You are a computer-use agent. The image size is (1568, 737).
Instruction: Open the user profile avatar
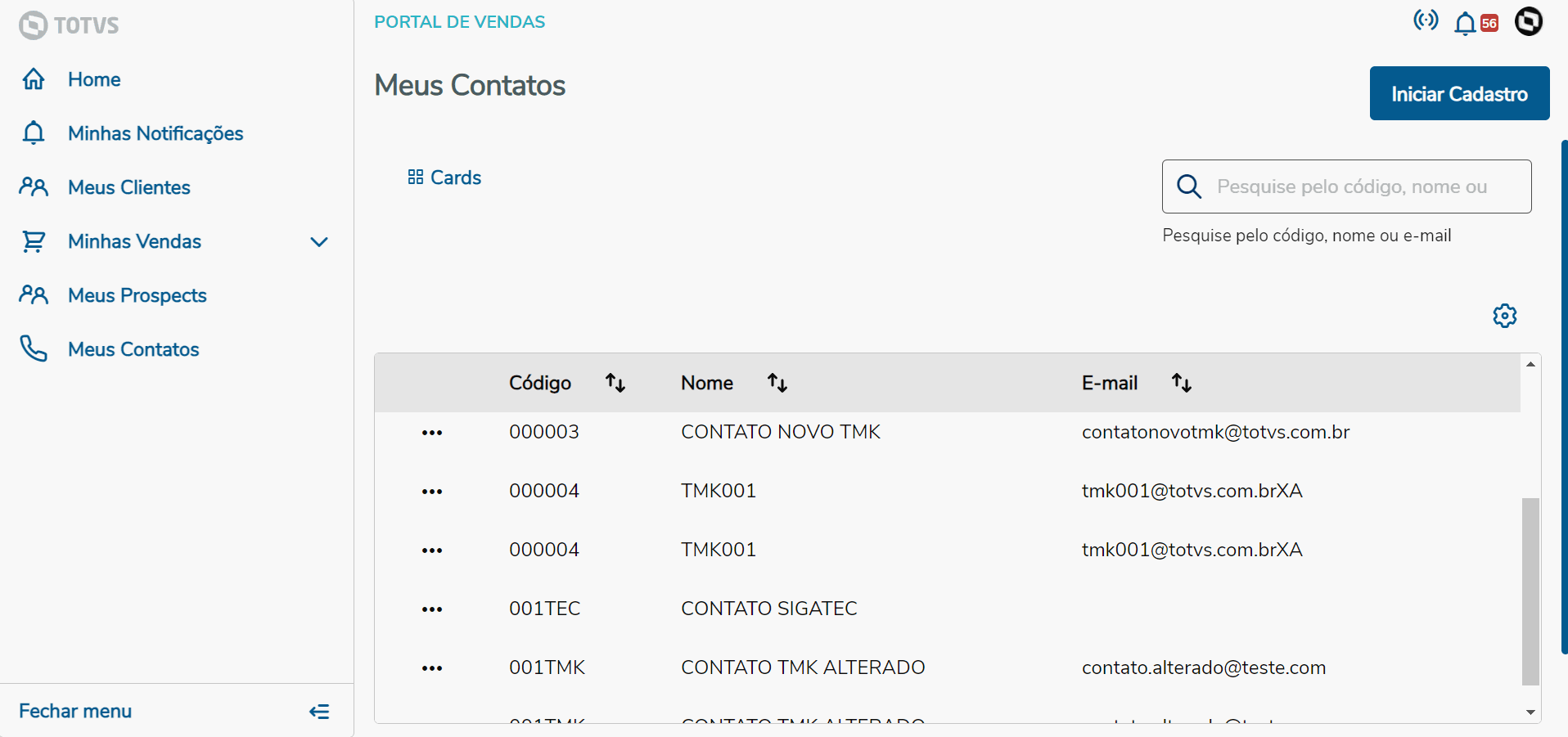1528,21
